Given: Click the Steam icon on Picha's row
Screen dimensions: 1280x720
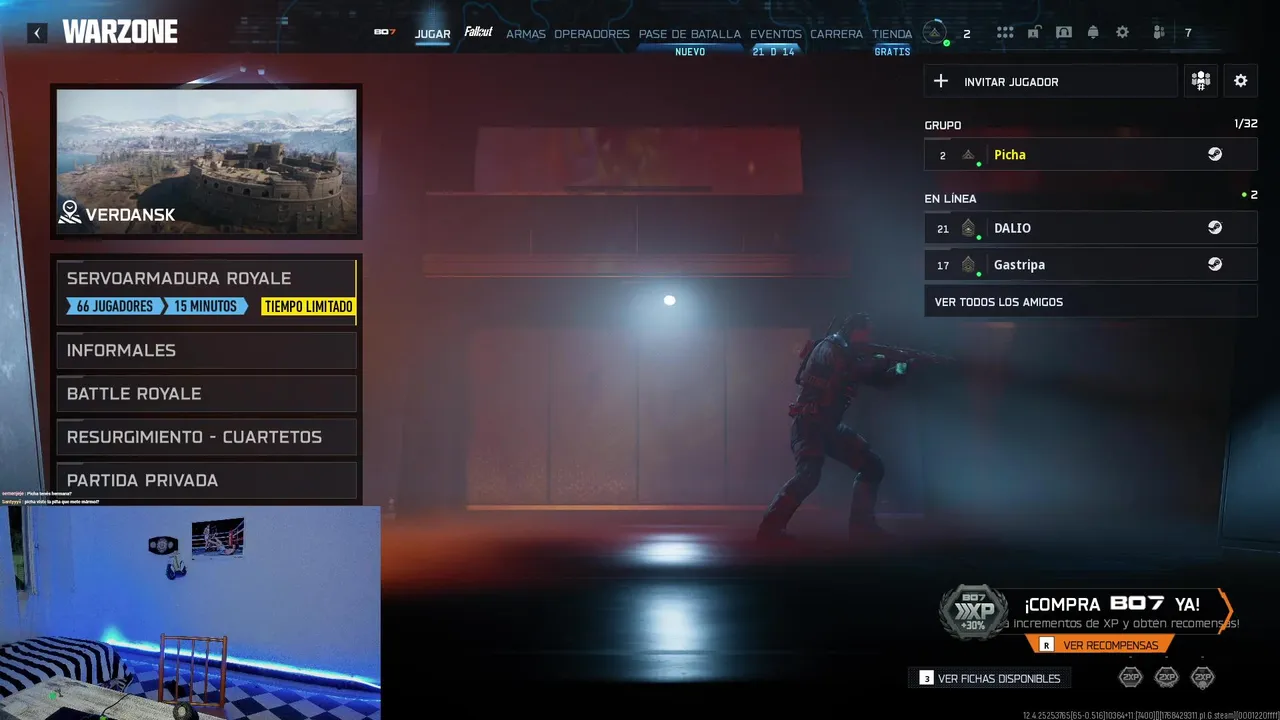Looking at the screenshot, I should coord(1214,155).
